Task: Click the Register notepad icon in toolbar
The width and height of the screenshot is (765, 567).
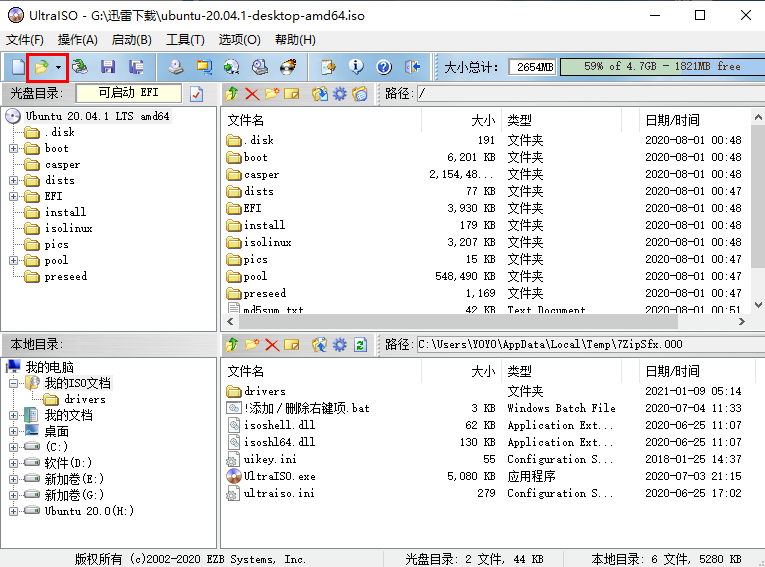Action: [x=328, y=67]
